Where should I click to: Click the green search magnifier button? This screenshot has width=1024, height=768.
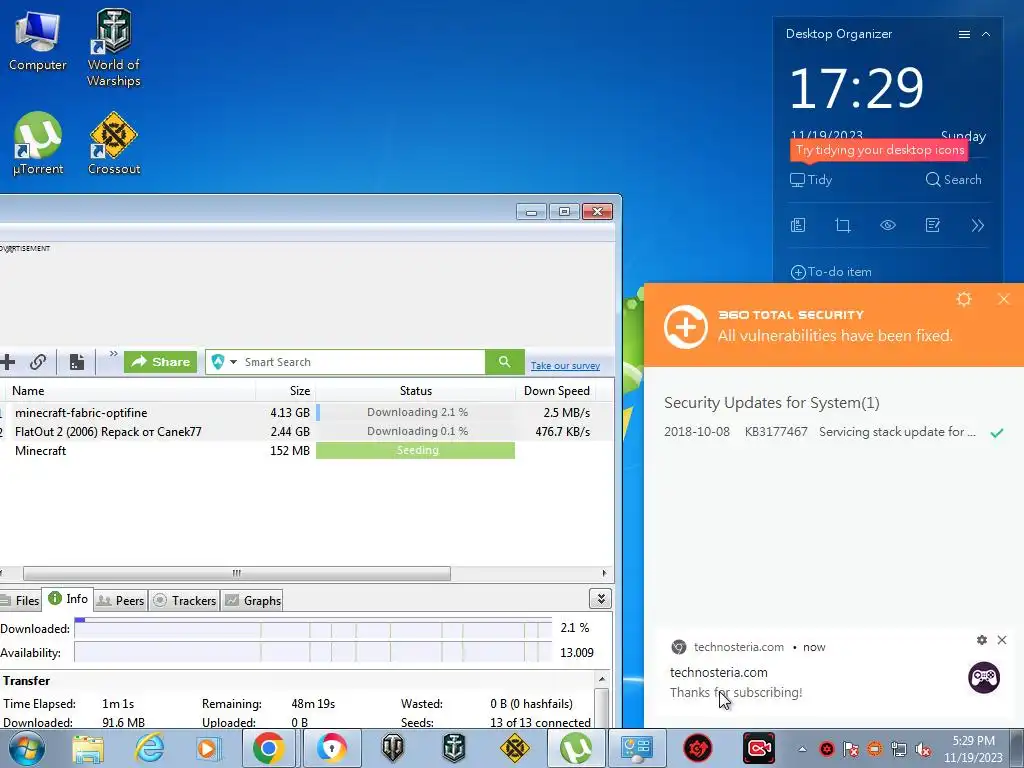[x=504, y=362]
